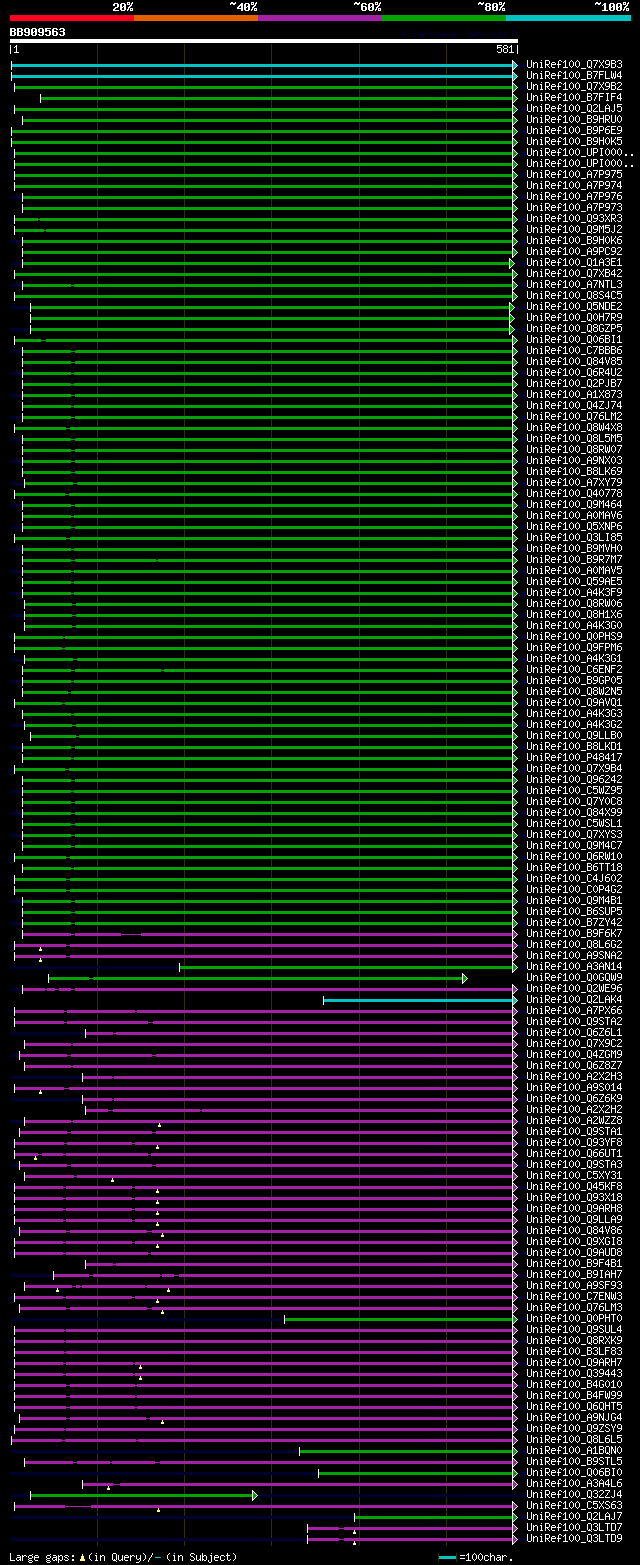The height and width of the screenshot is (1565, 640).
Task: Click label UniRef100_Q0GQW9
Action: (x=574, y=977)
